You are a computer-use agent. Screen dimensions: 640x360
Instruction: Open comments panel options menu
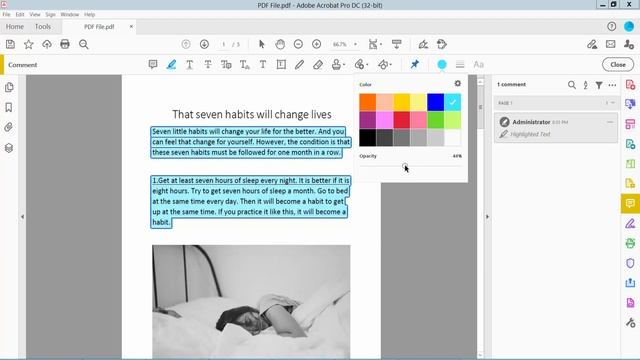(612, 85)
